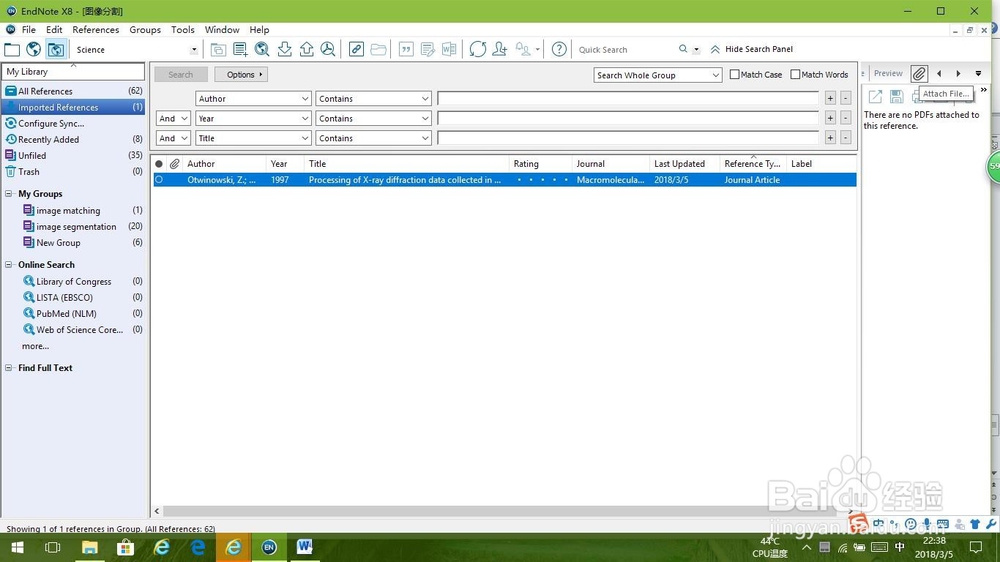Click the Insert Citation quotation mark icon
This screenshot has width=1000, height=562.
tap(406, 49)
